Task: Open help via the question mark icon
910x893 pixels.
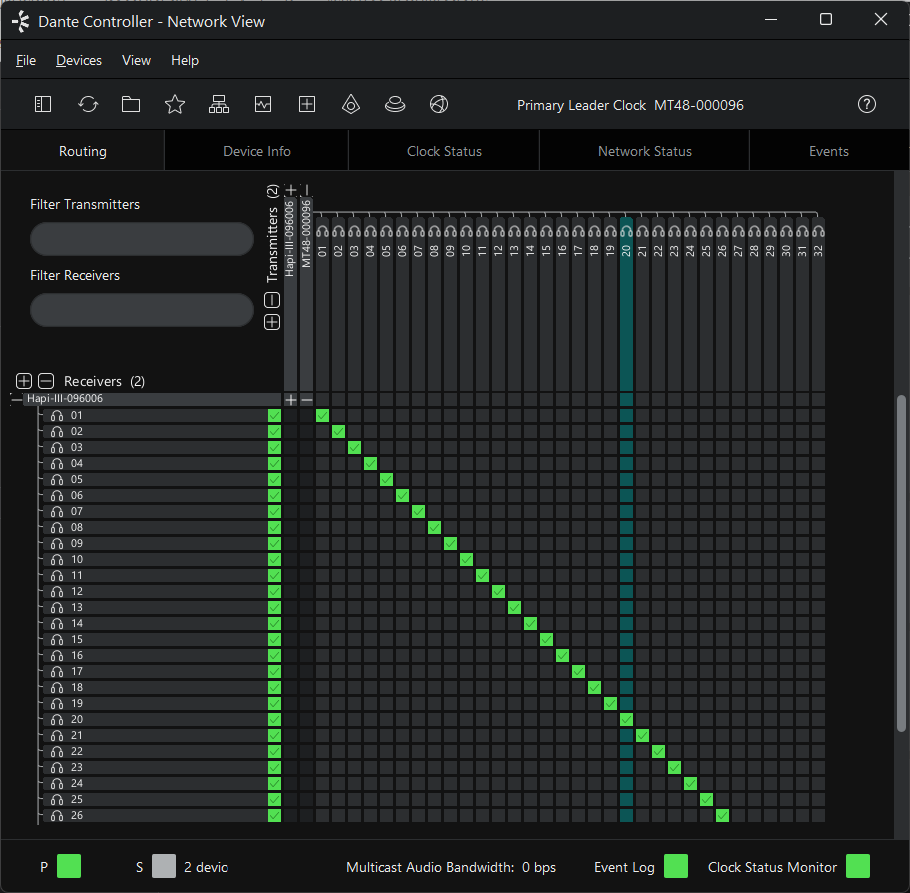Action: [x=866, y=104]
